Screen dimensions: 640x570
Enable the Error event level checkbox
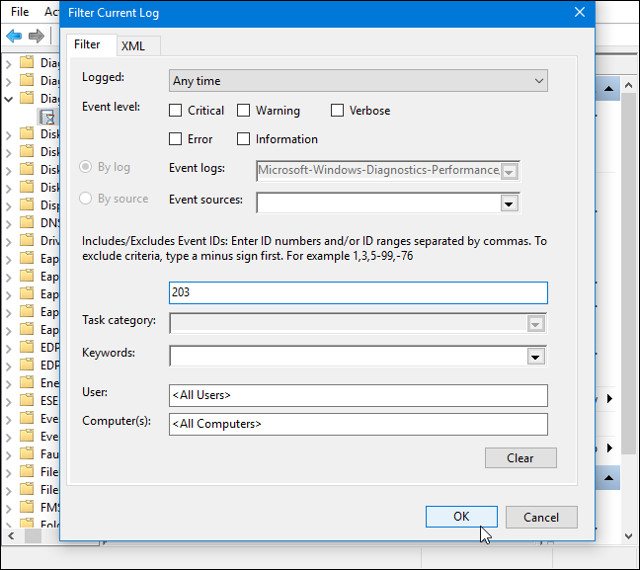(176, 139)
